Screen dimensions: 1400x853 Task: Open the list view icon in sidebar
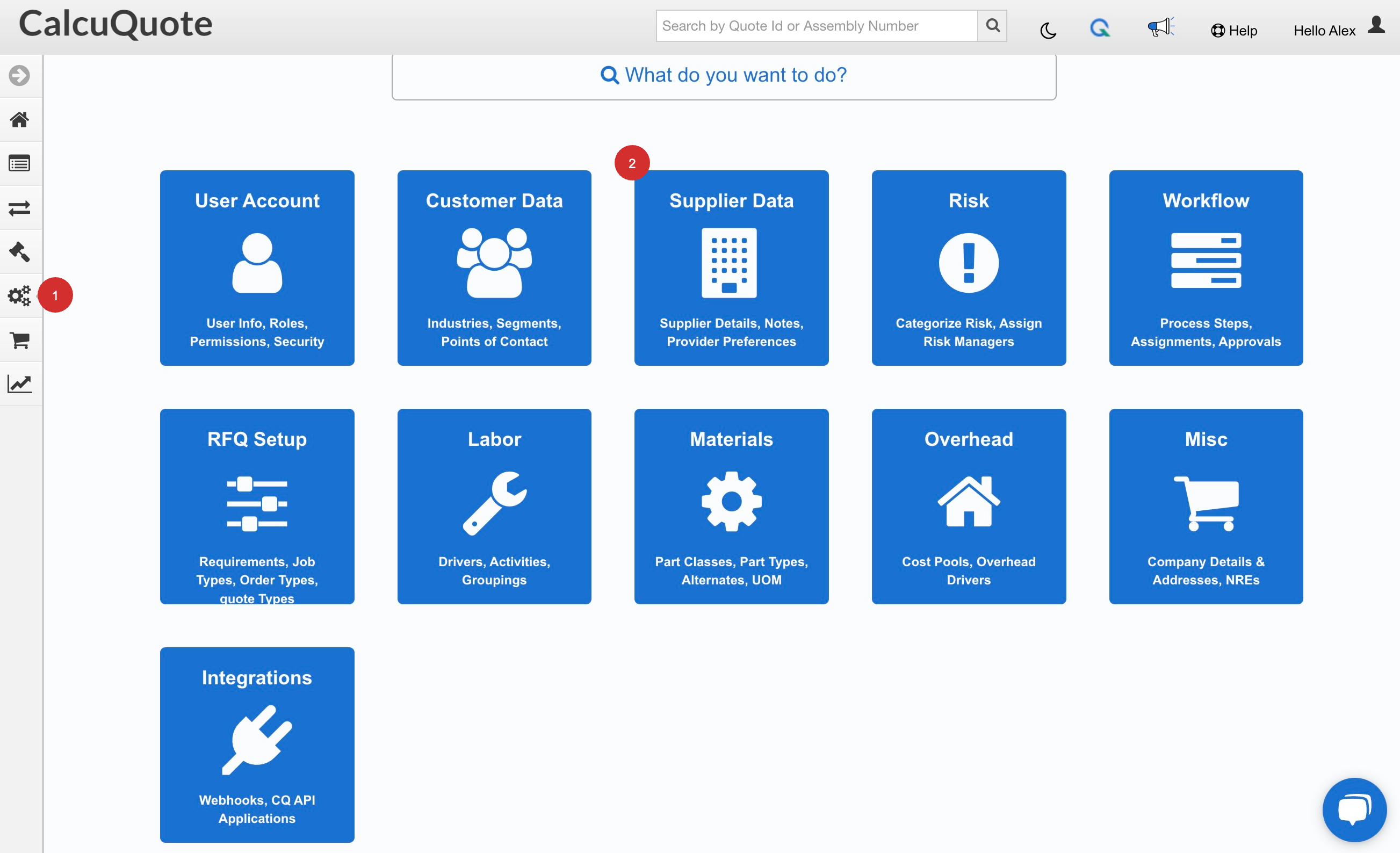pyautogui.click(x=19, y=164)
